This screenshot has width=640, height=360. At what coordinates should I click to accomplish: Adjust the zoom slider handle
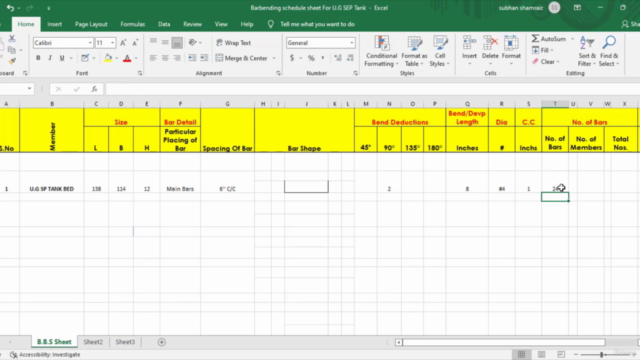tap(602, 355)
